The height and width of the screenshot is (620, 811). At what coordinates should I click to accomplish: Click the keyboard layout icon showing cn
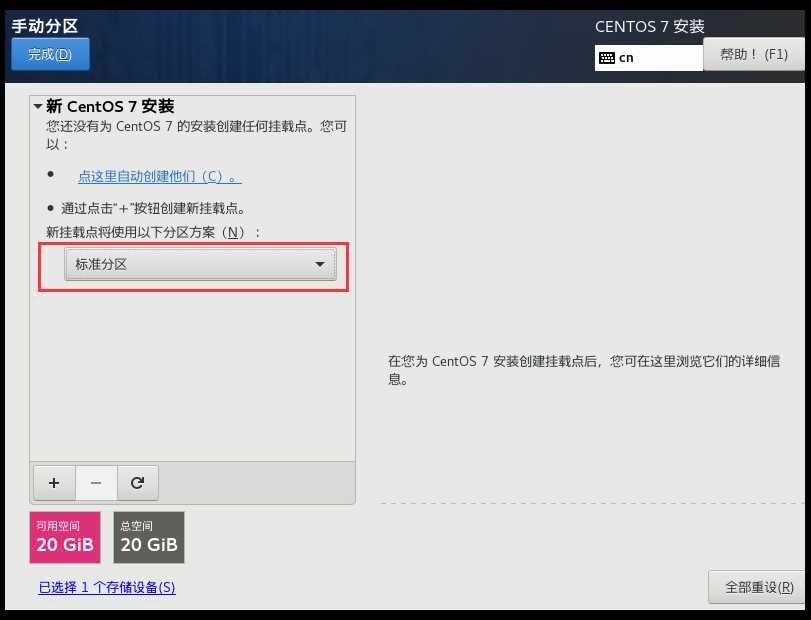coord(610,58)
